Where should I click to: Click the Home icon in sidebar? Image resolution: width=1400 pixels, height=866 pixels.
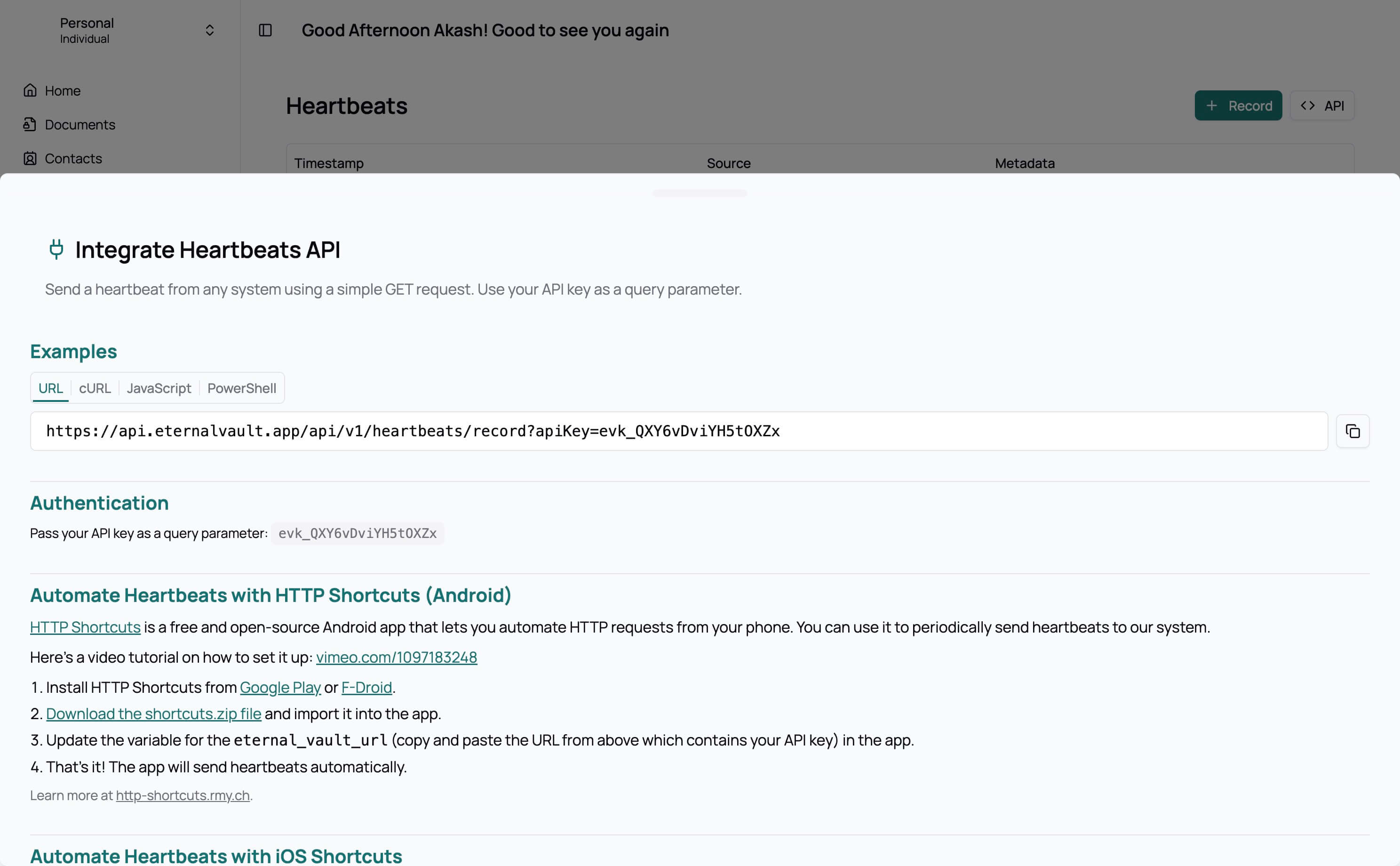[30, 90]
